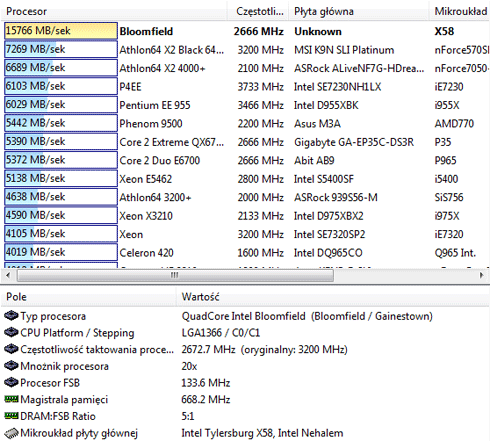Click the horizontal scrollbar right arrow
Viewport: 490px width, 441px height.
coord(481,275)
